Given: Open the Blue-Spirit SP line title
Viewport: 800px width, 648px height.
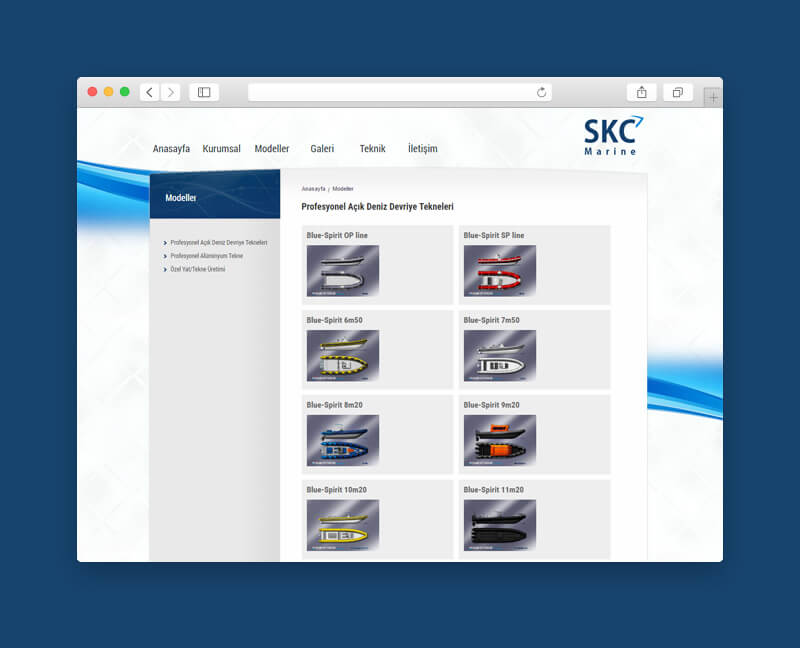Looking at the screenshot, I should click(x=493, y=235).
